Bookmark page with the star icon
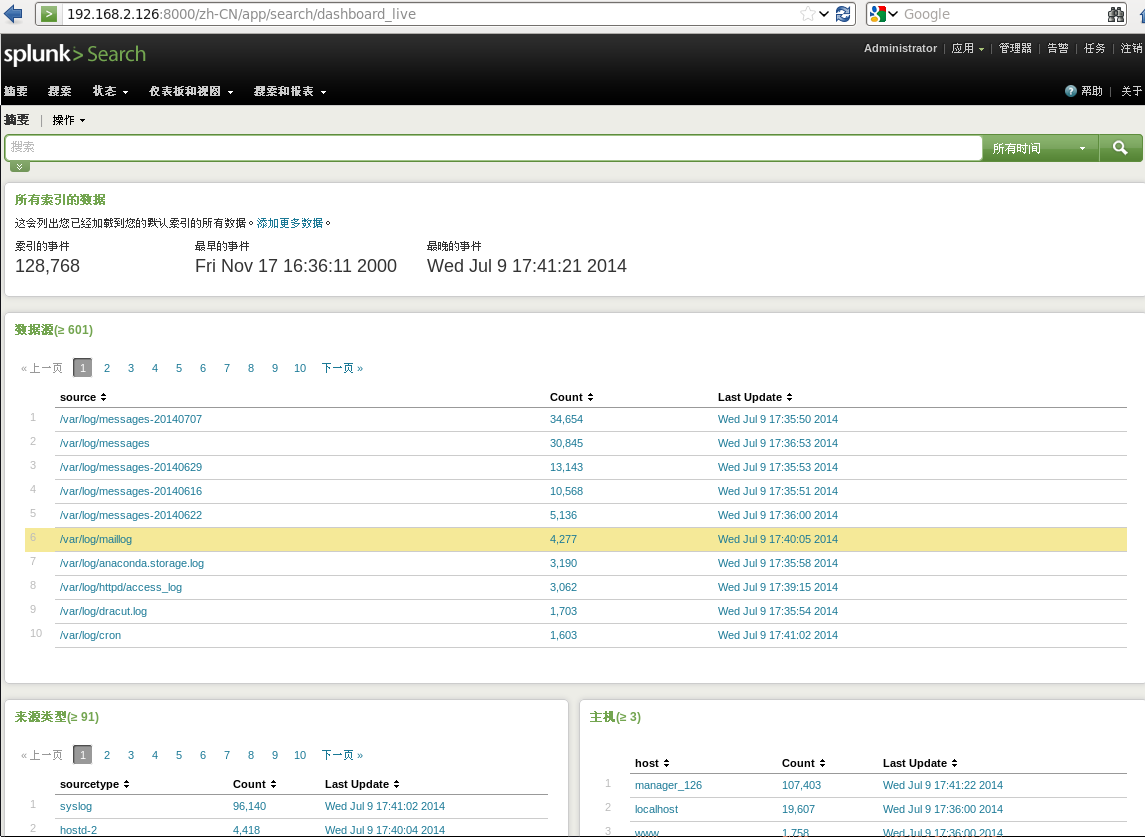The image size is (1145, 837). coord(808,14)
